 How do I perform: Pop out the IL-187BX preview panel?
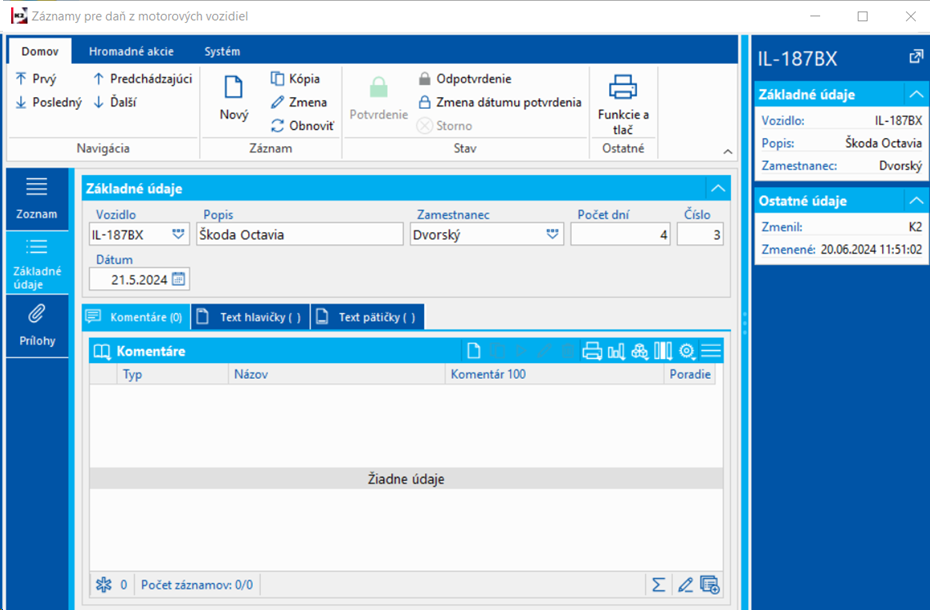916,57
